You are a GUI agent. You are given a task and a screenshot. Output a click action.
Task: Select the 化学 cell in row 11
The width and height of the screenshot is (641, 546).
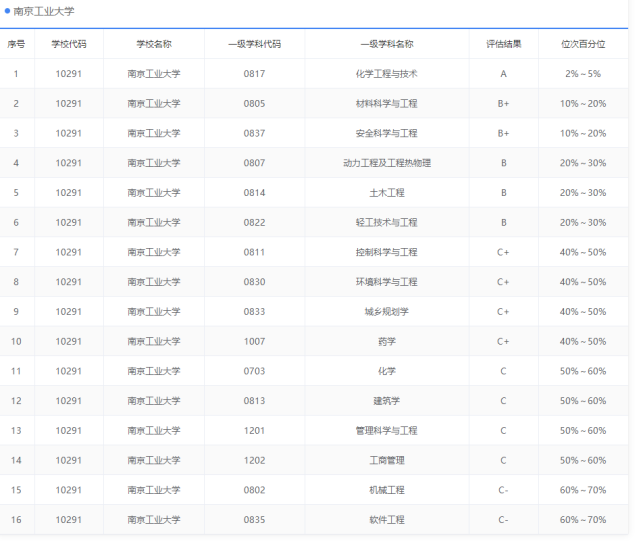pyautogui.click(x=387, y=371)
